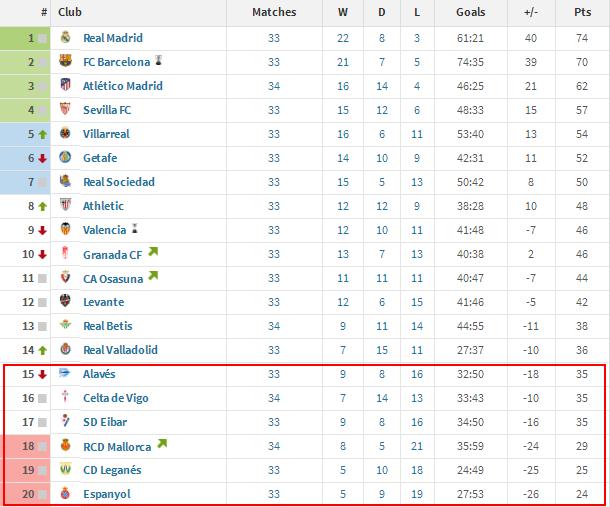The width and height of the screenshot is (610, 507).
Task: Sort the table by Matches column
Action: 274,12
